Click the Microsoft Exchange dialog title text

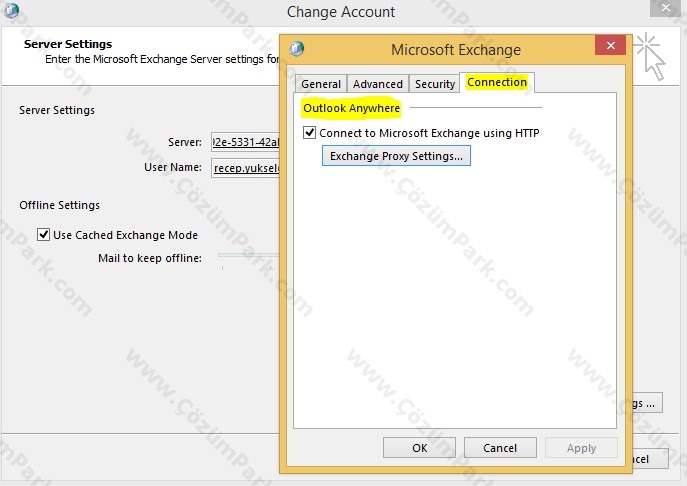pos(456,50)
